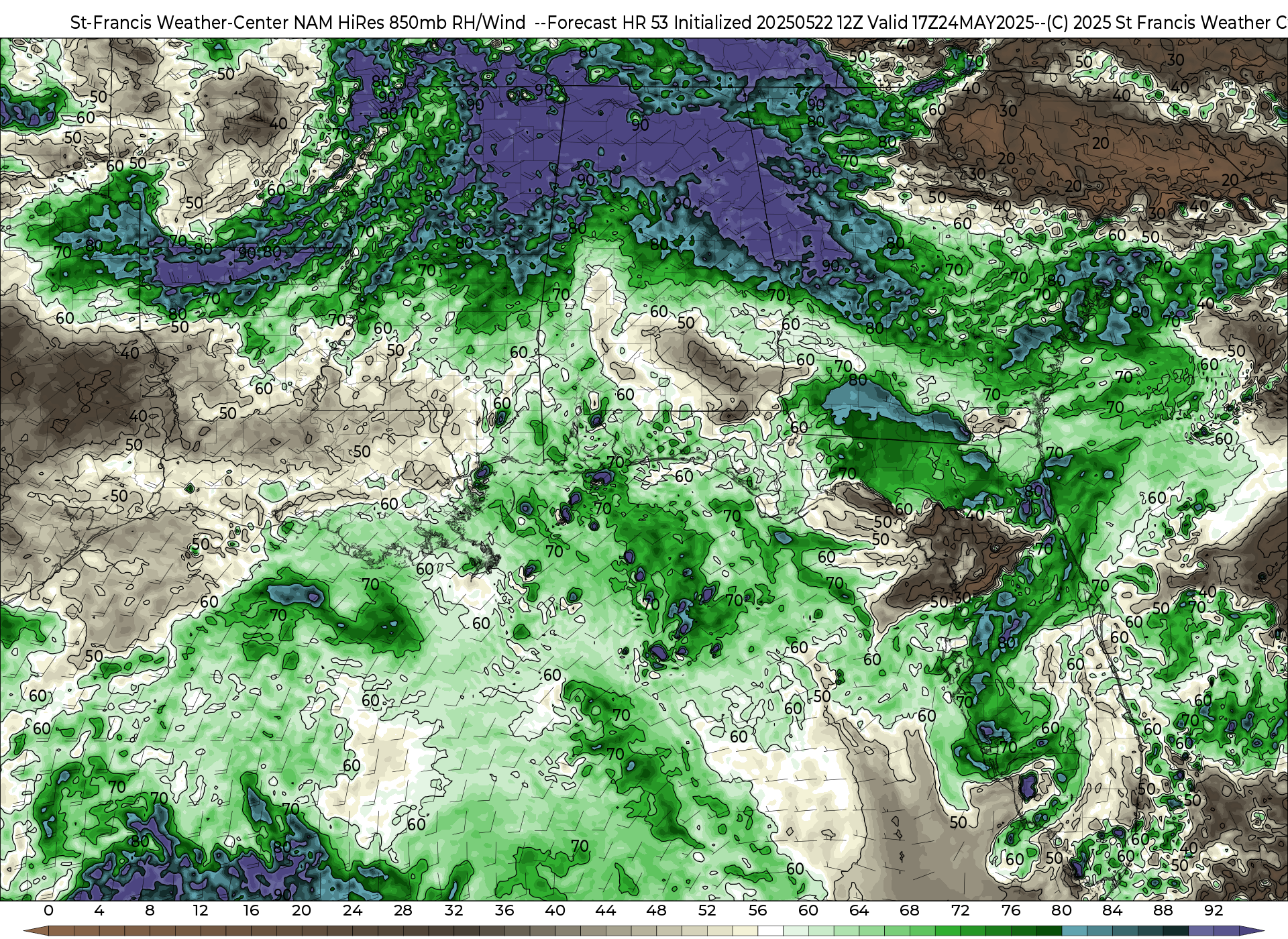Click the "92" tick label on the colorbar
Screen dimensions: 1288x939
click(1214, 910)
